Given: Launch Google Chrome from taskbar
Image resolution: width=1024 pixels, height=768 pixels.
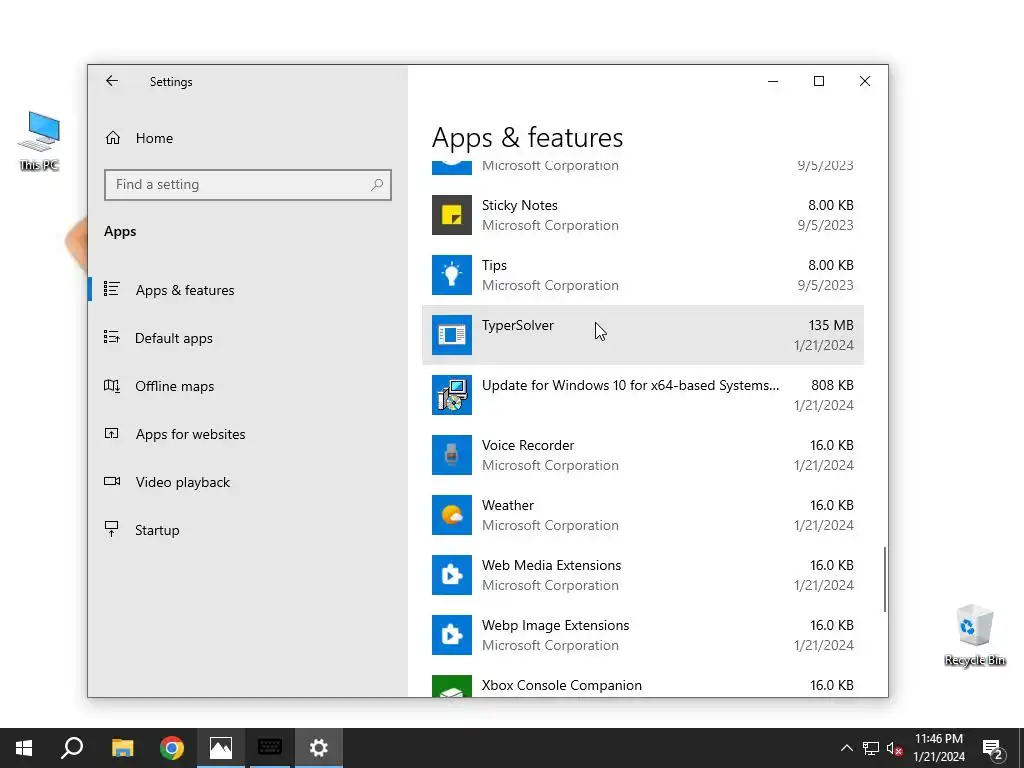Looking at the screenshot, I should click(172, 748).
